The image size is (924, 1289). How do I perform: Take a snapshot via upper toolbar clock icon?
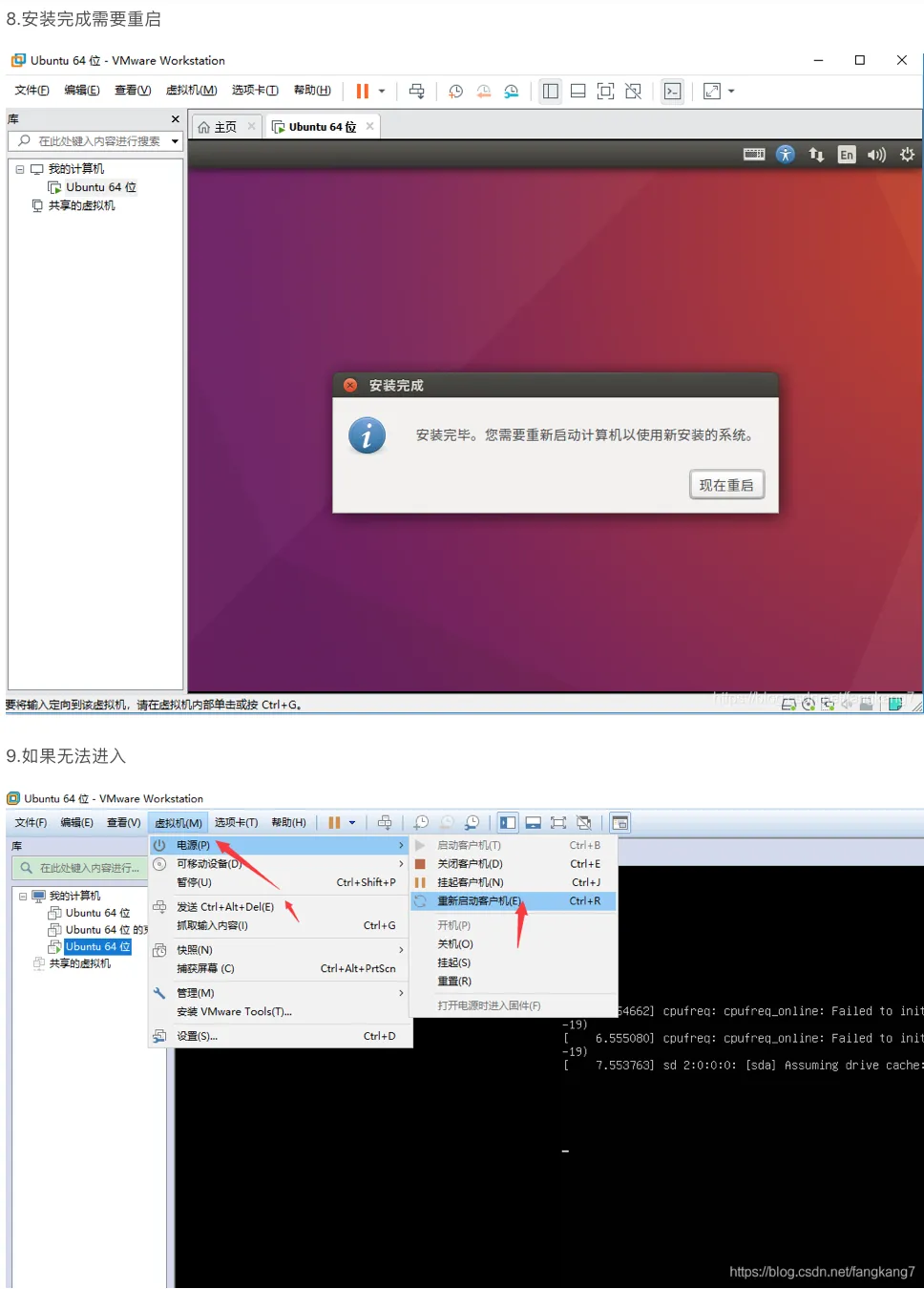point(456,91)
